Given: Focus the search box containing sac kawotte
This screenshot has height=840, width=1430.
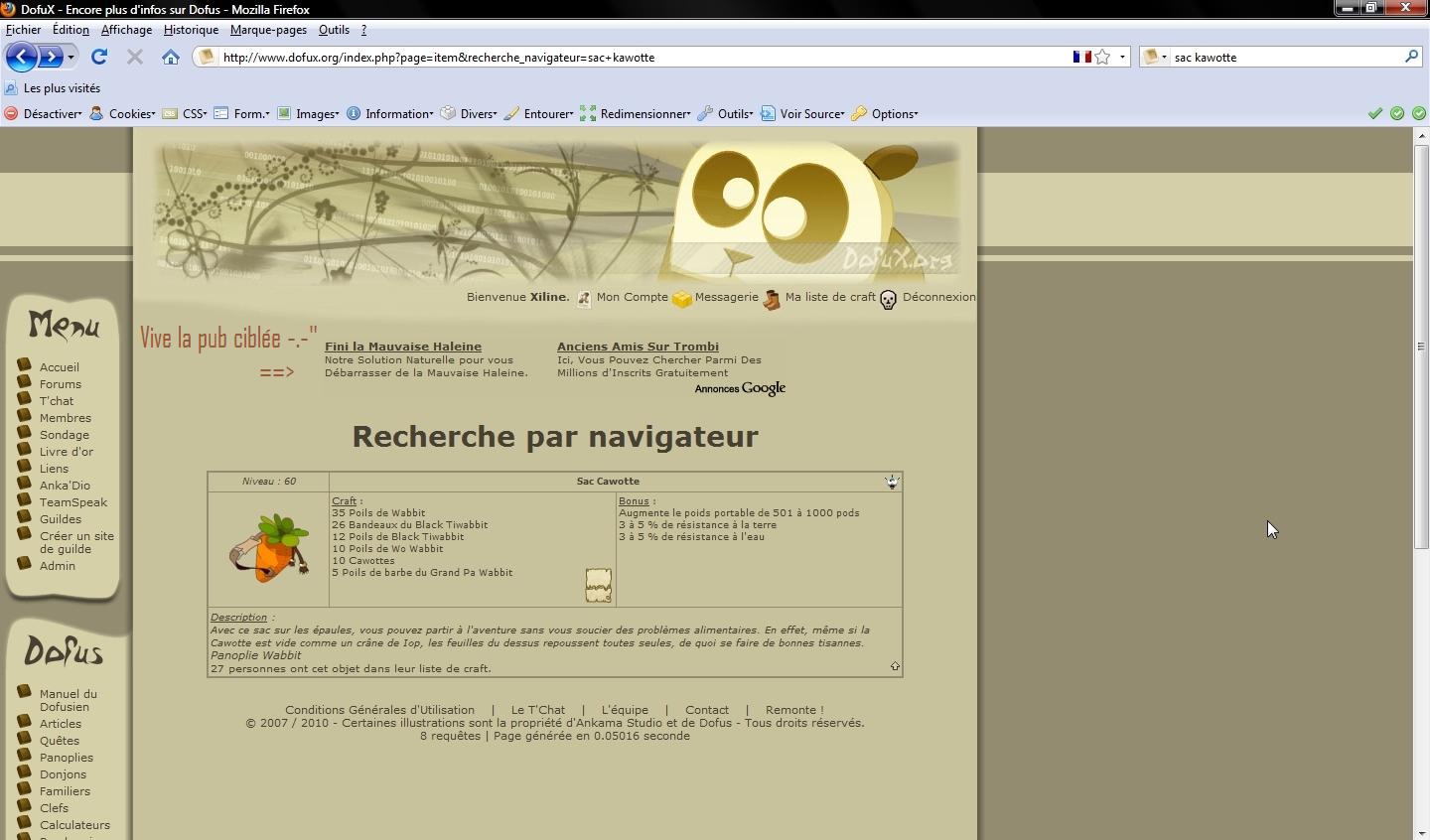Looking at the screenshot, I should (1286, 57).
